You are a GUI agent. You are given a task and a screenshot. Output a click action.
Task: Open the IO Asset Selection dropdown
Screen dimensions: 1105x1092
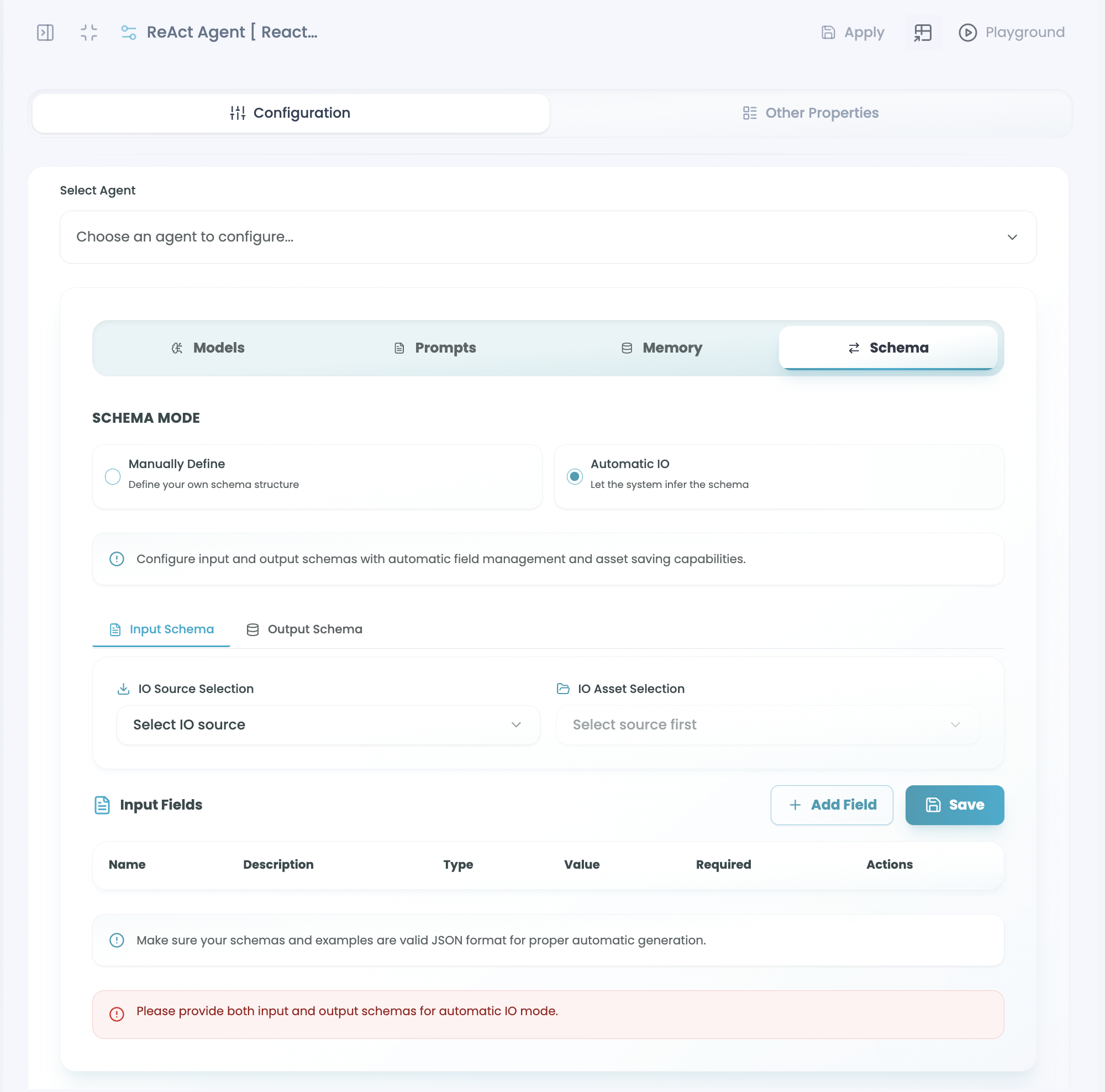tap(767, 725)
